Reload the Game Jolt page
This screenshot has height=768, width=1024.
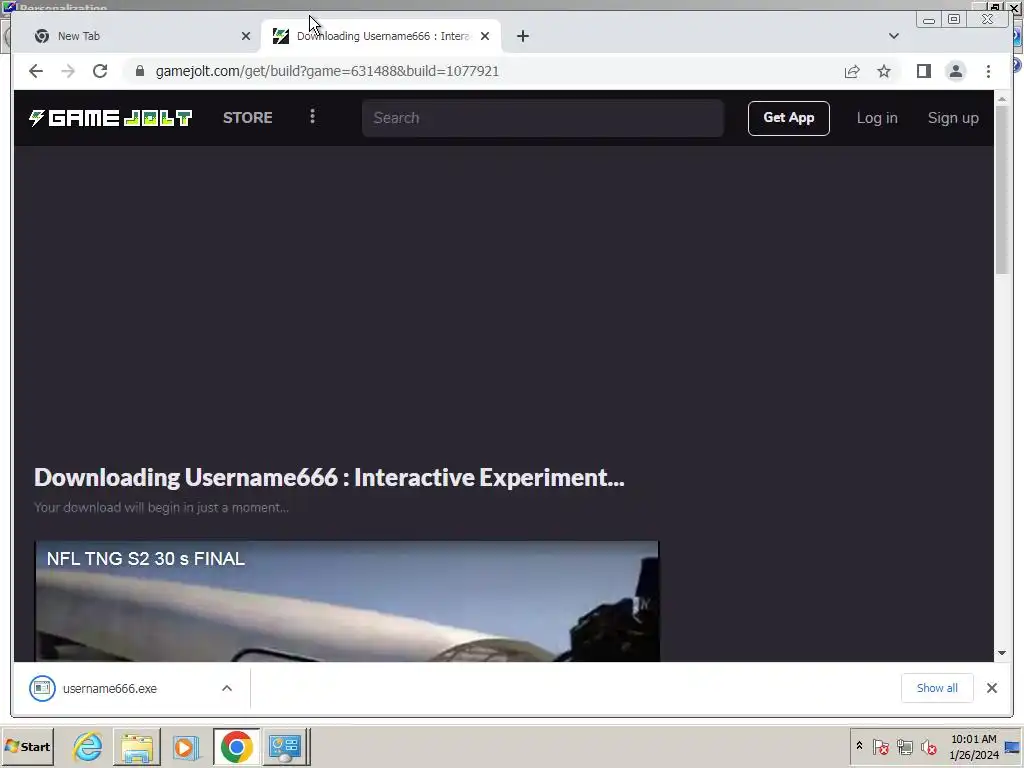coord(100,71)
